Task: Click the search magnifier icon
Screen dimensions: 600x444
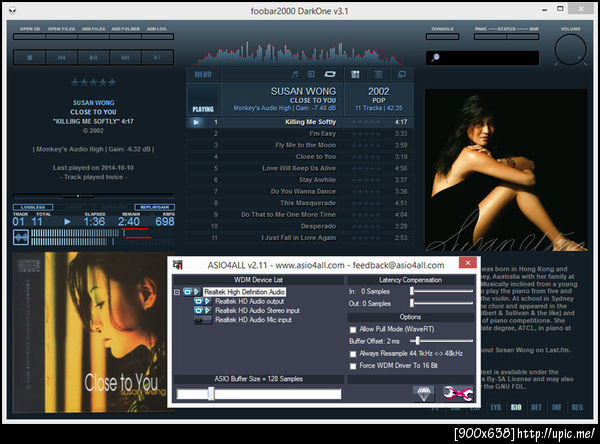Action: point(435,58)
